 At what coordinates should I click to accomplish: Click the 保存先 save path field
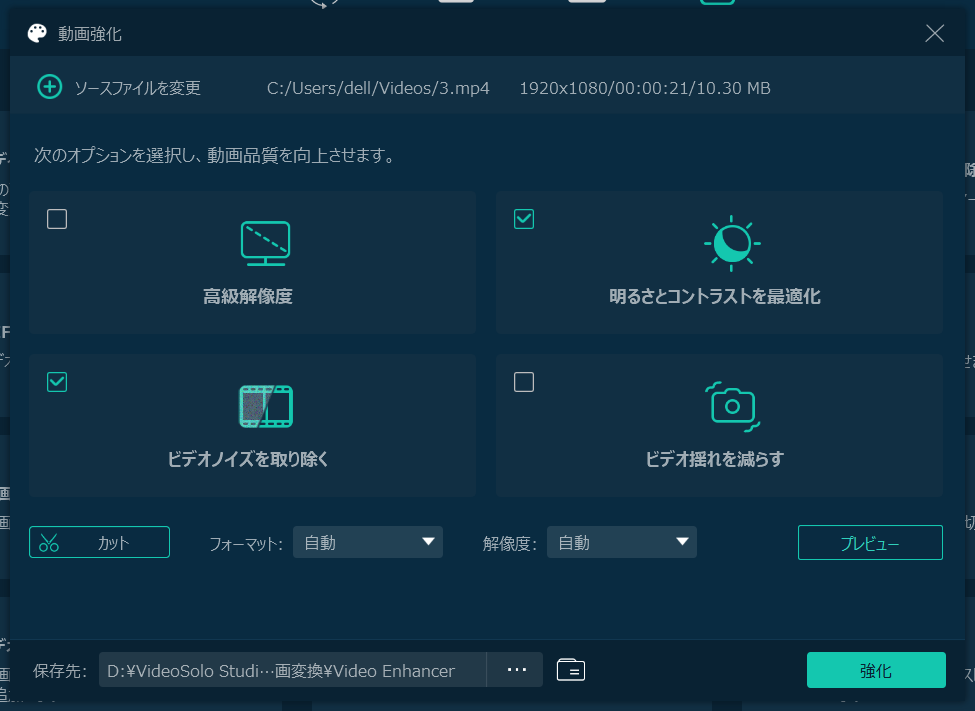click(290, 670)
